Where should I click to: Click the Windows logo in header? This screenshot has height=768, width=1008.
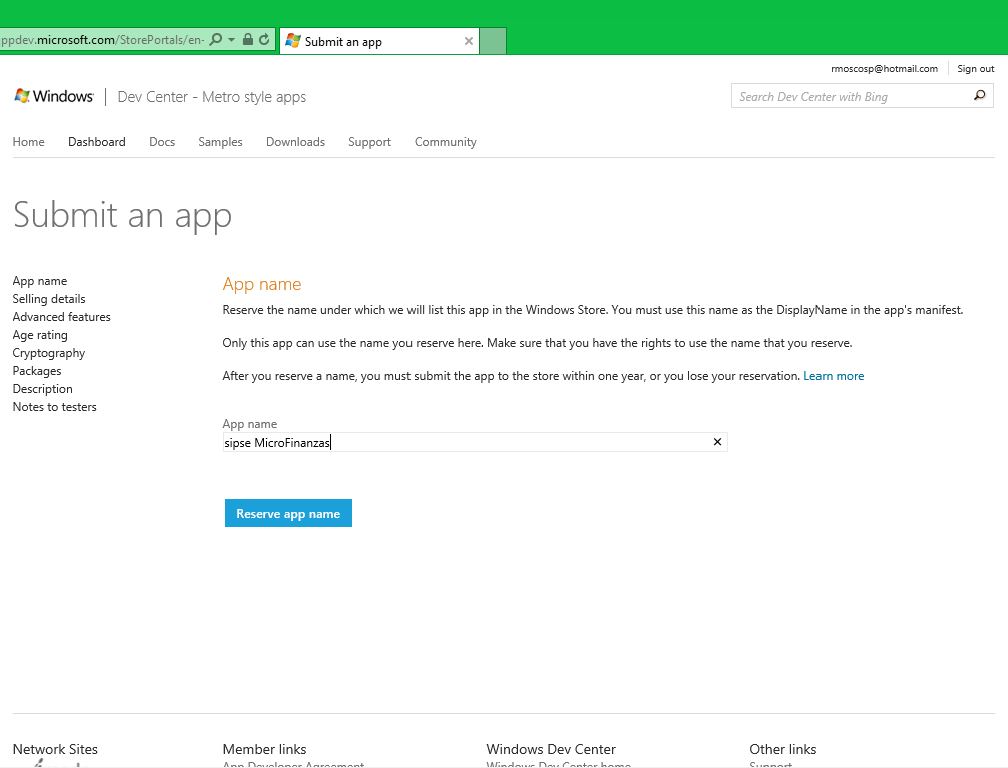54,96
